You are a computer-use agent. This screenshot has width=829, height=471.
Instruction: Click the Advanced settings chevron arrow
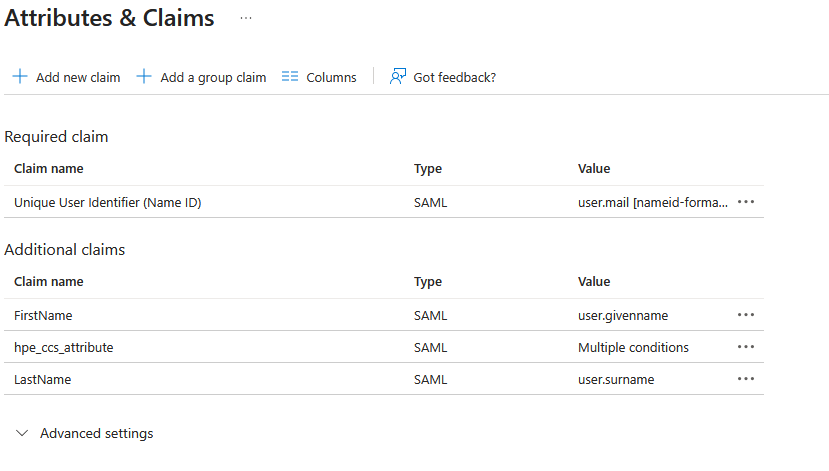click(22, 434)
